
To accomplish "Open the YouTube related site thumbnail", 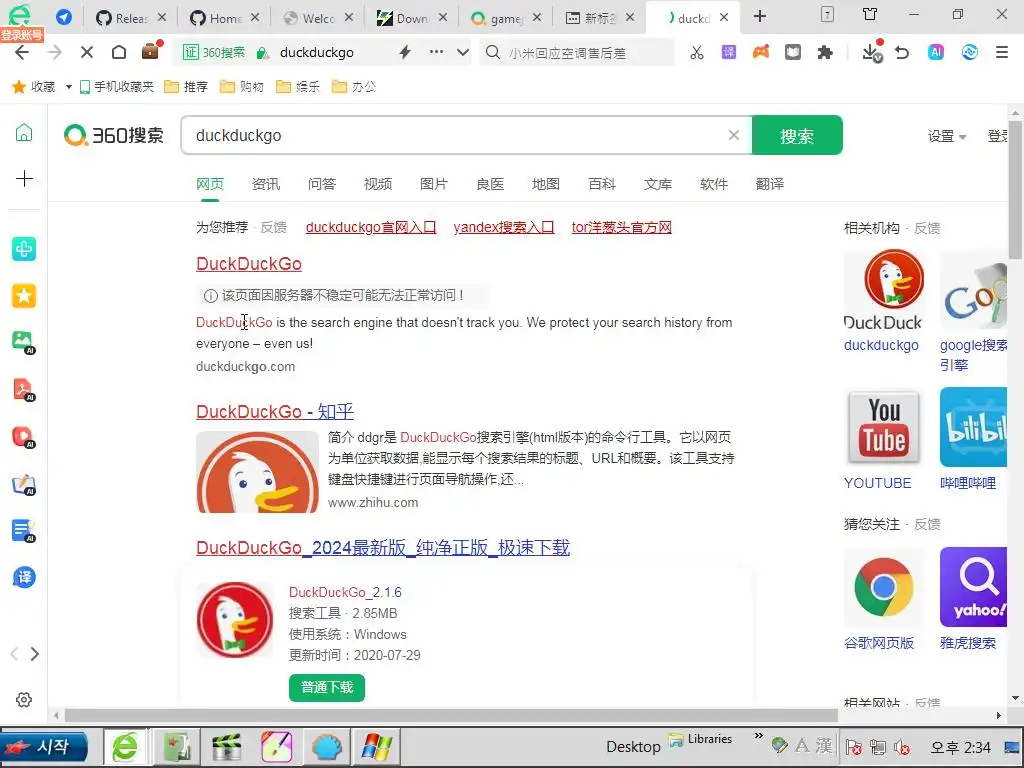I will [883, 428].
